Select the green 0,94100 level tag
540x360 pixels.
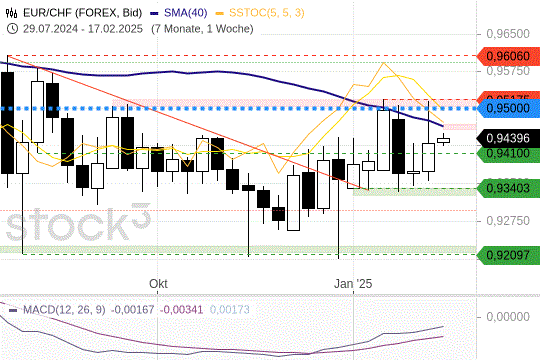point(508,154)
